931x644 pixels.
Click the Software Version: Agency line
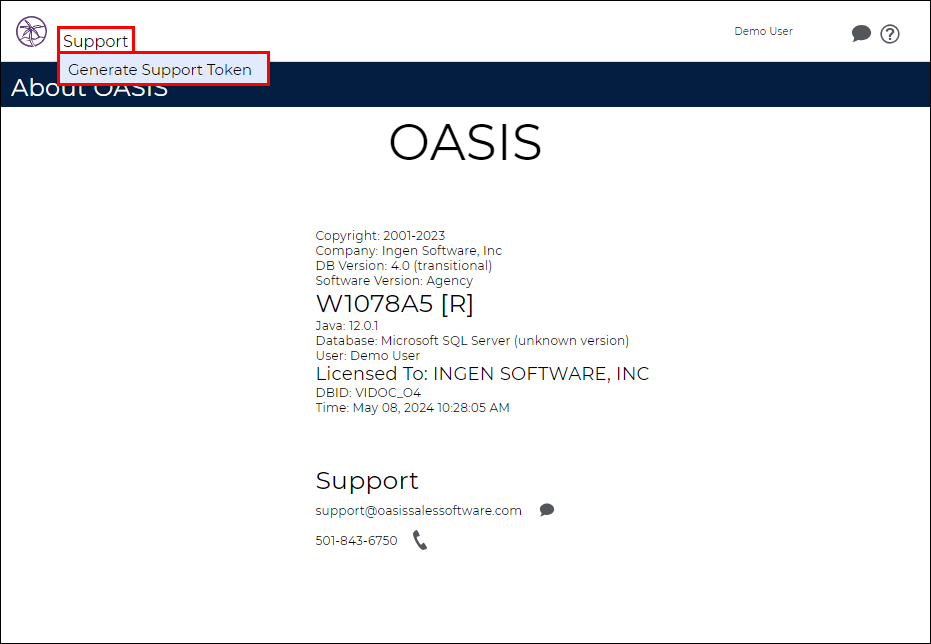point(394,281)
